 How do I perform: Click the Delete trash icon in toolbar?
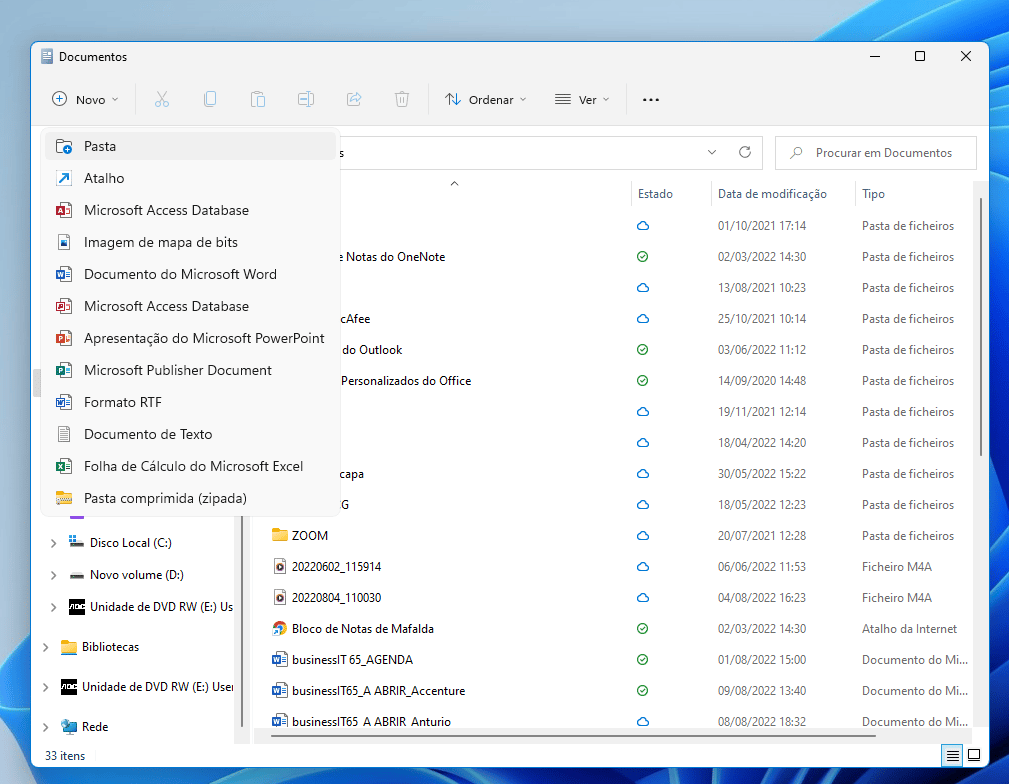pyautogui.click(x=402, y=99)
